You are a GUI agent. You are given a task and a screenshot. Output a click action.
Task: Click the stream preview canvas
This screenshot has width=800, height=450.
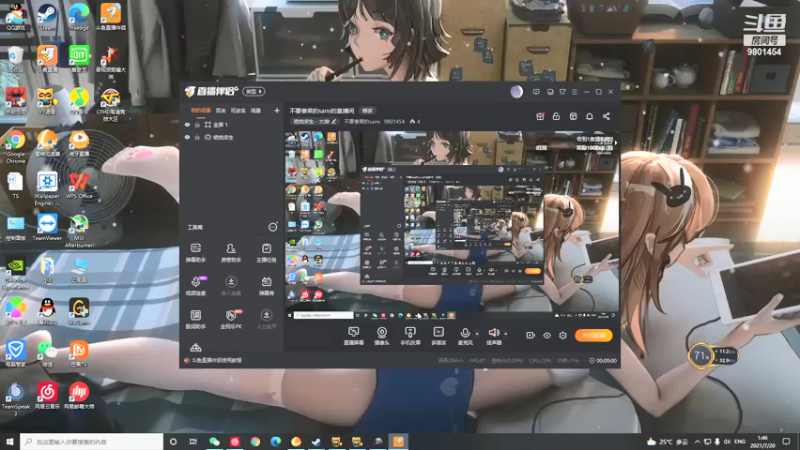[451, 226]
